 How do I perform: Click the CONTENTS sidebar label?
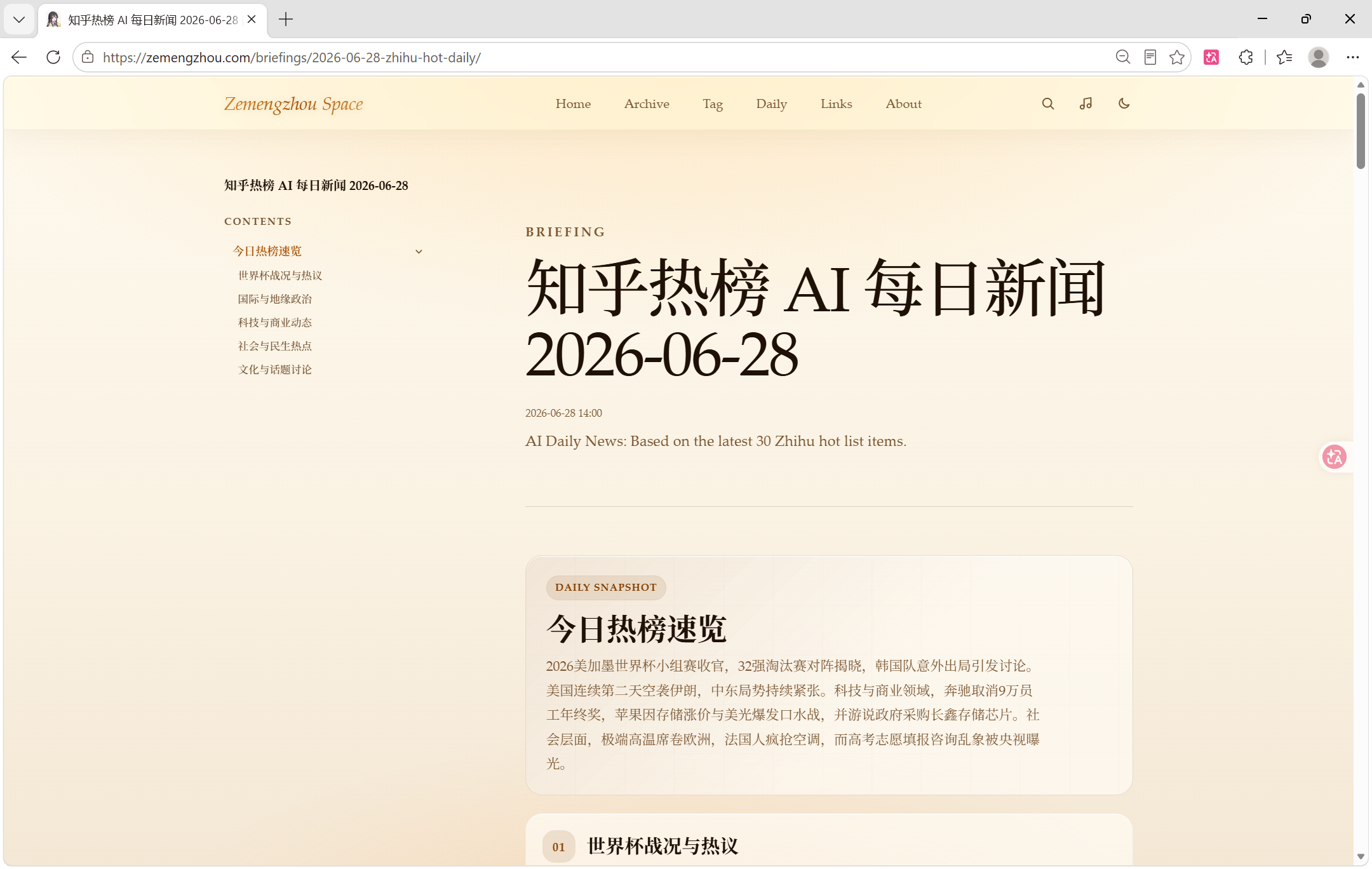258,222
